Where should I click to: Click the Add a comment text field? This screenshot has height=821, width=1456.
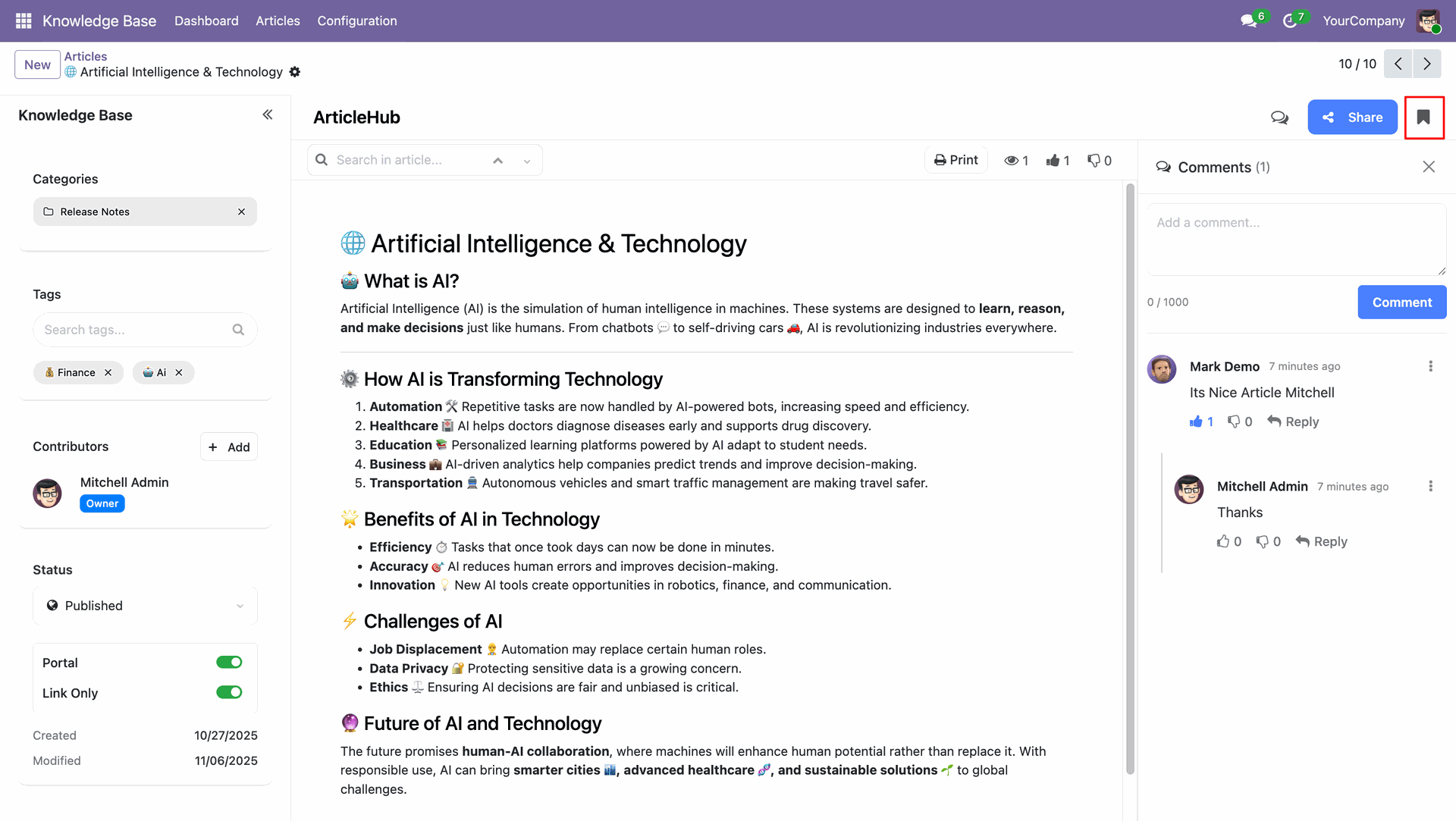tap(1296, 238)
